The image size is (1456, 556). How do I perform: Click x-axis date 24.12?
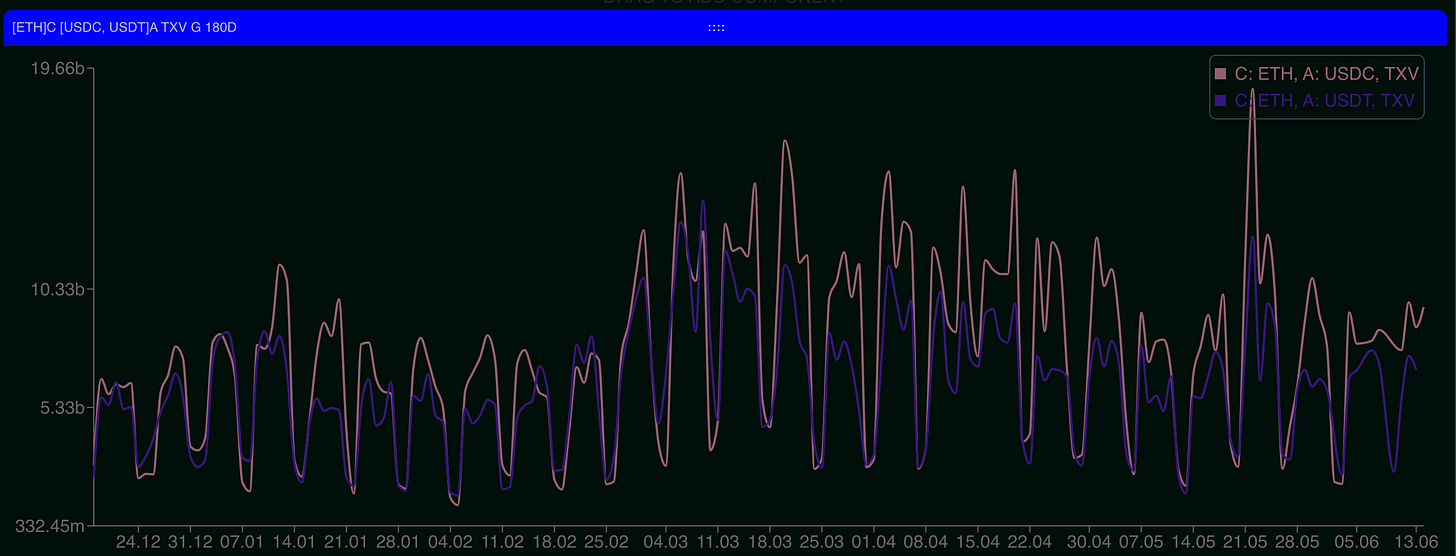pos(138,542)
